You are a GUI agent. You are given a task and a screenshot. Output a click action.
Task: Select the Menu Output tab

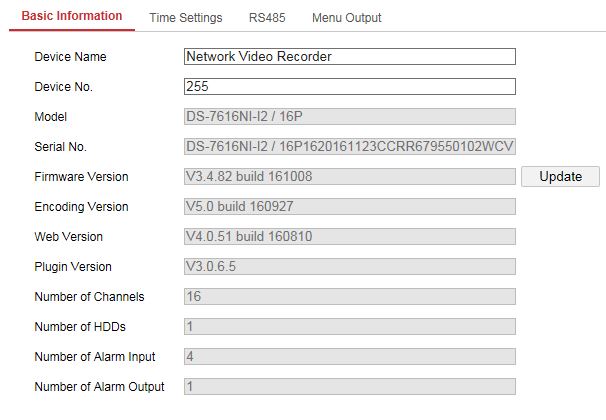click(x=346, y=18)
